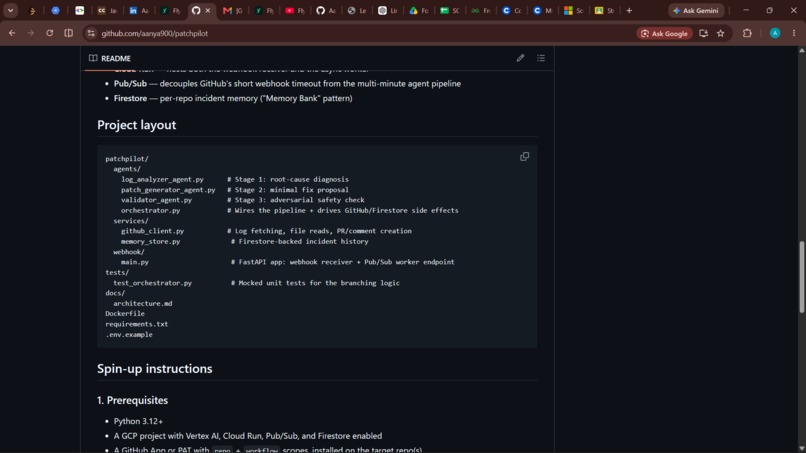Click the Ask Google lens button
Screen dimensions: 806x453
click(664, 33)
